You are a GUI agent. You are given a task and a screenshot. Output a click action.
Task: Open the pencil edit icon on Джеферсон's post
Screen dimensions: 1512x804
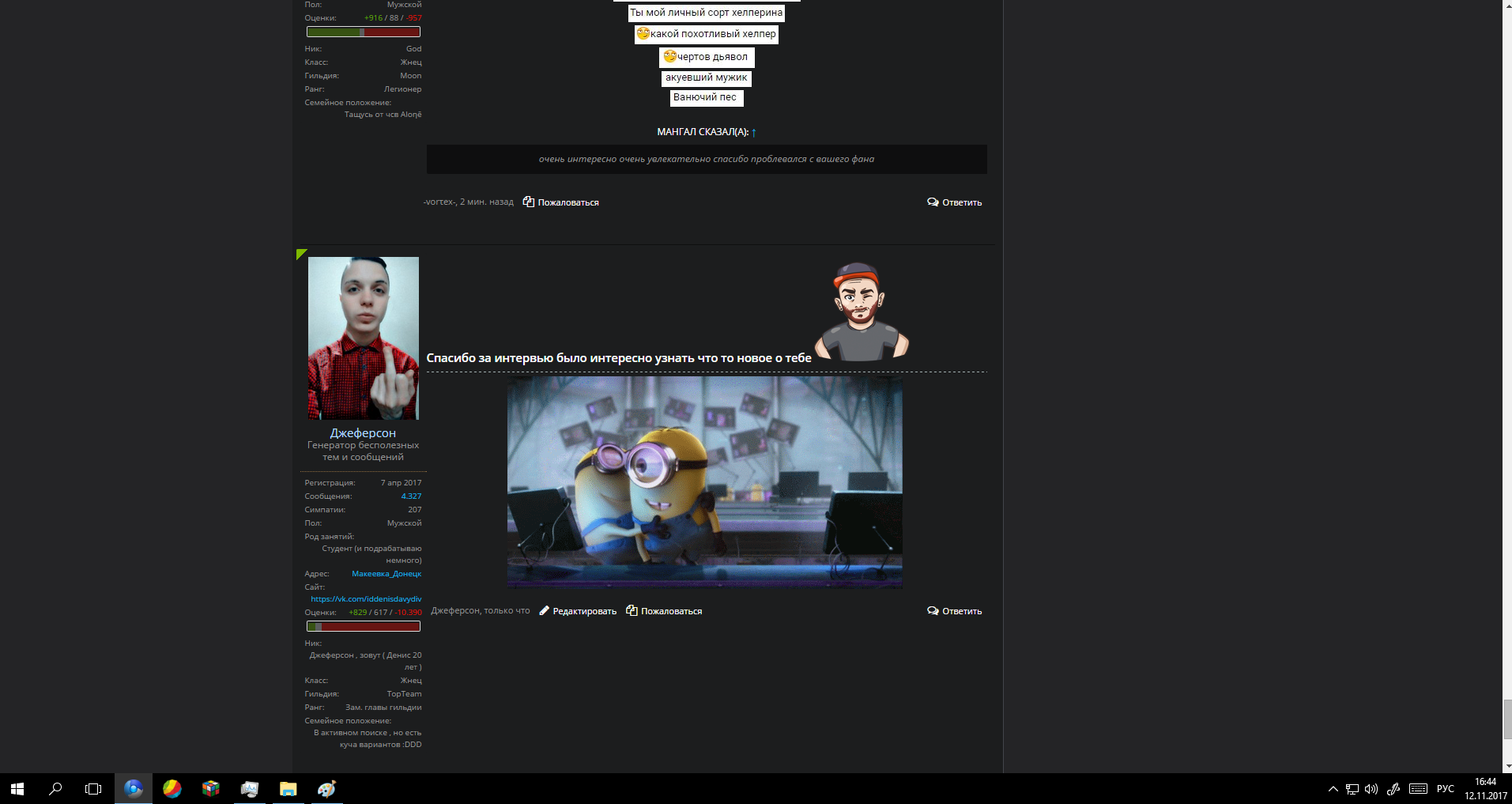tap(545, 611)
